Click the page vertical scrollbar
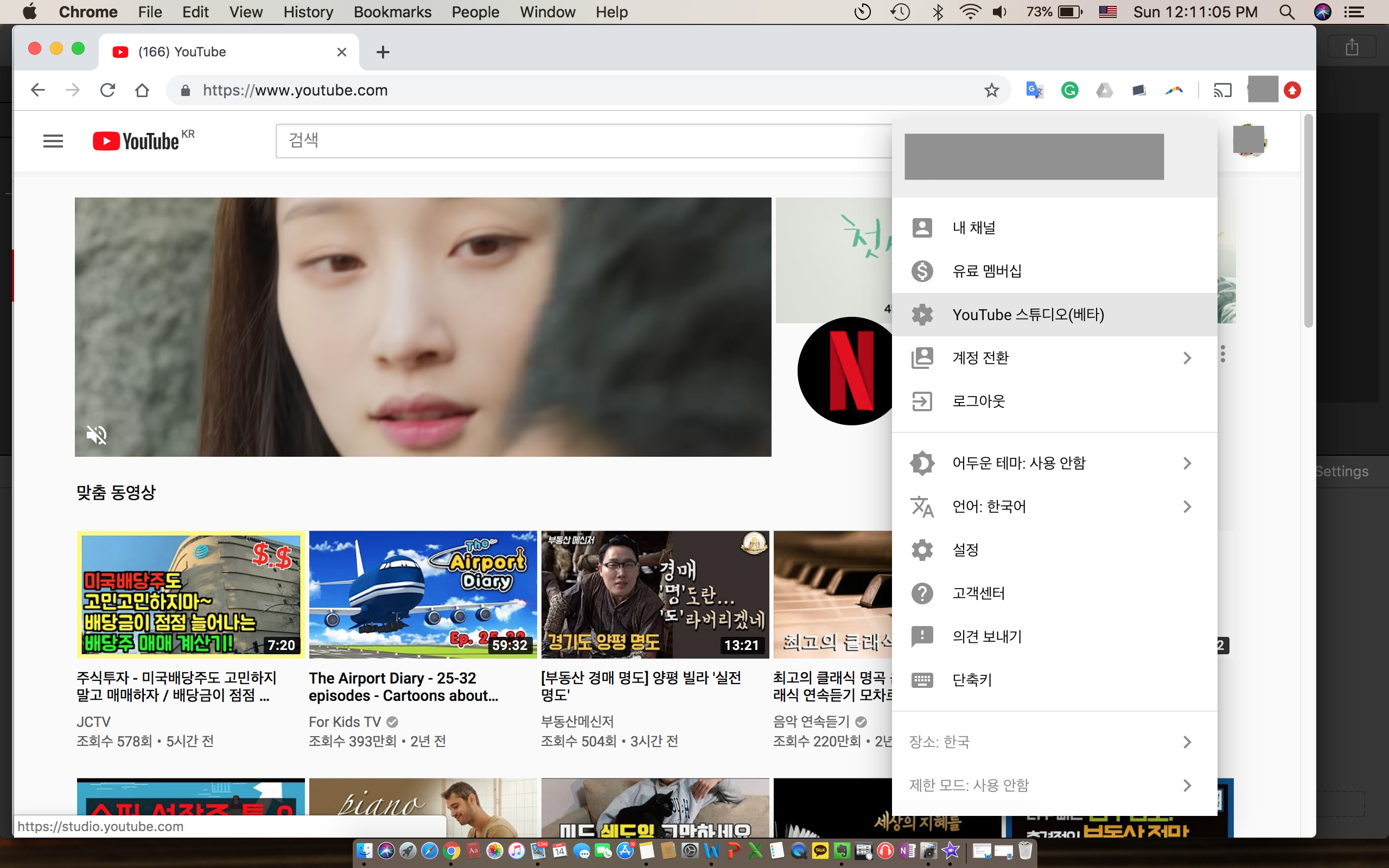 (1308, 221)
